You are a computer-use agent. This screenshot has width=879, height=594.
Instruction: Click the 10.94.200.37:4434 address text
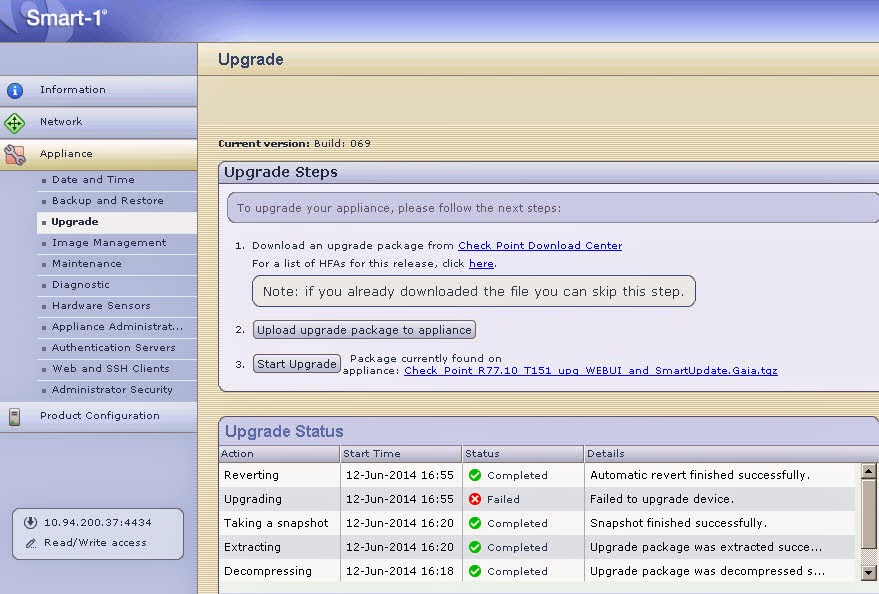pos(98,522)
